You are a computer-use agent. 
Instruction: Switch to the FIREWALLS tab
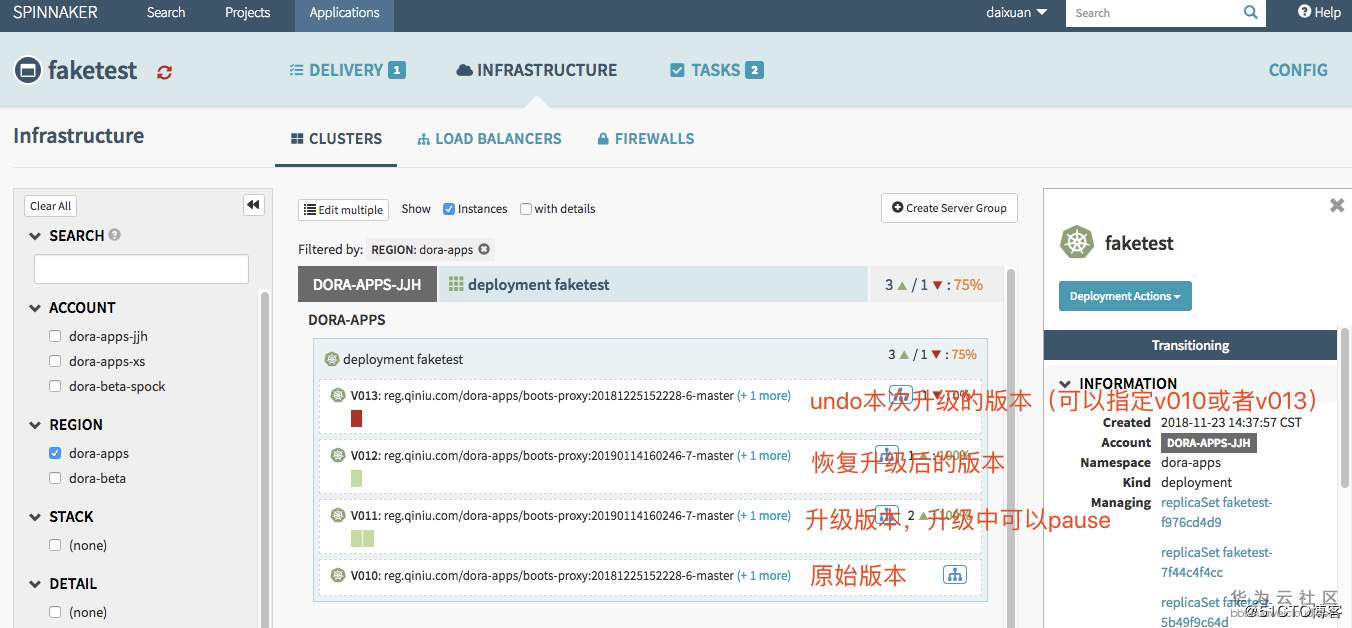[645, 139]
